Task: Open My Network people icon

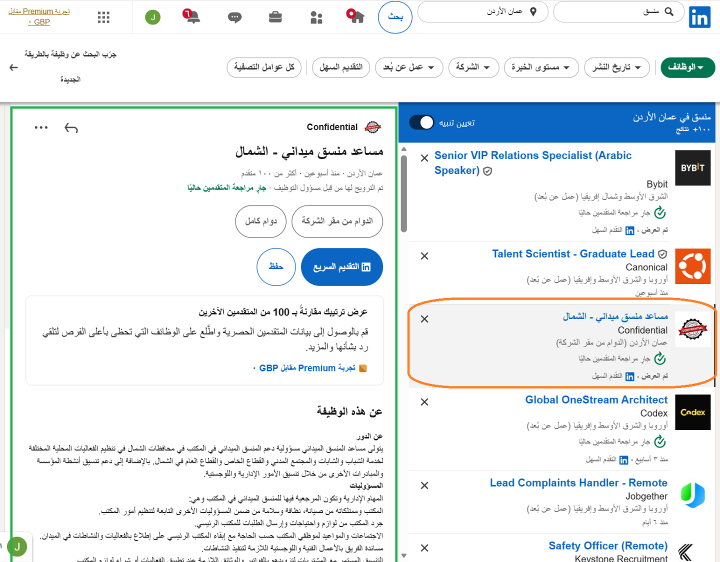Action: (x=316, y=18)
